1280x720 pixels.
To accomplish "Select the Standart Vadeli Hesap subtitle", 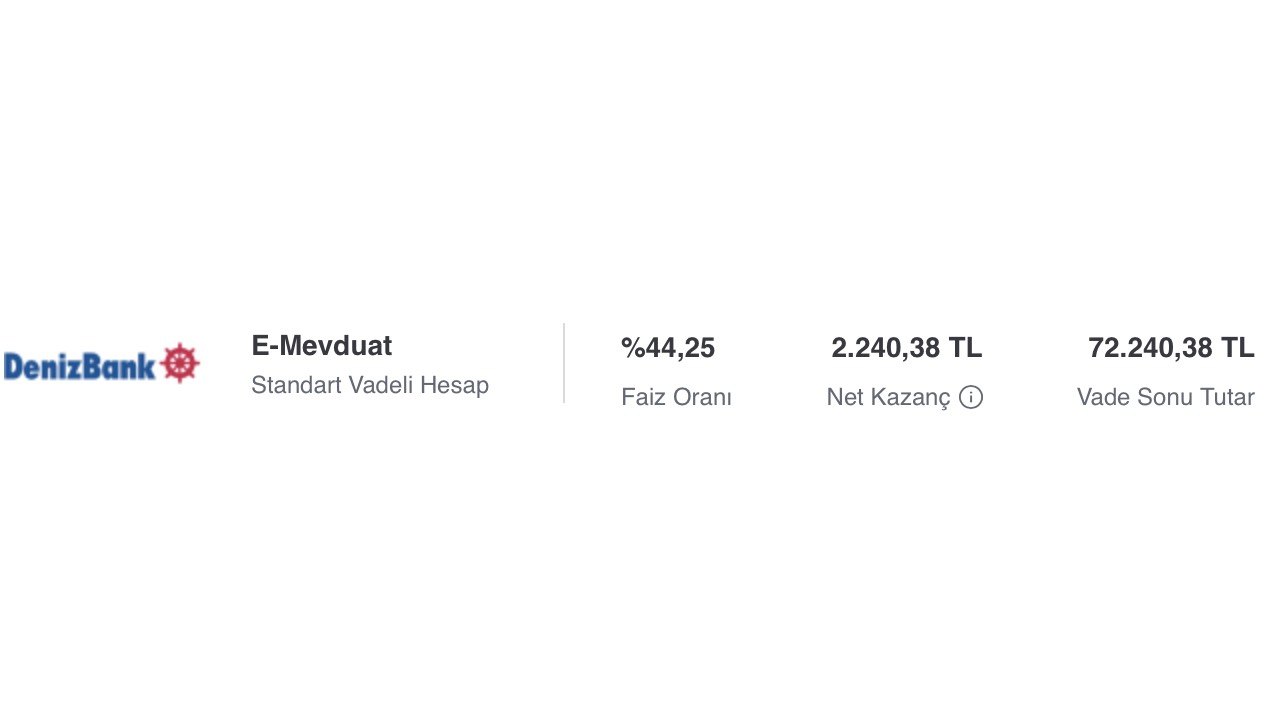I will coord(369,385).
